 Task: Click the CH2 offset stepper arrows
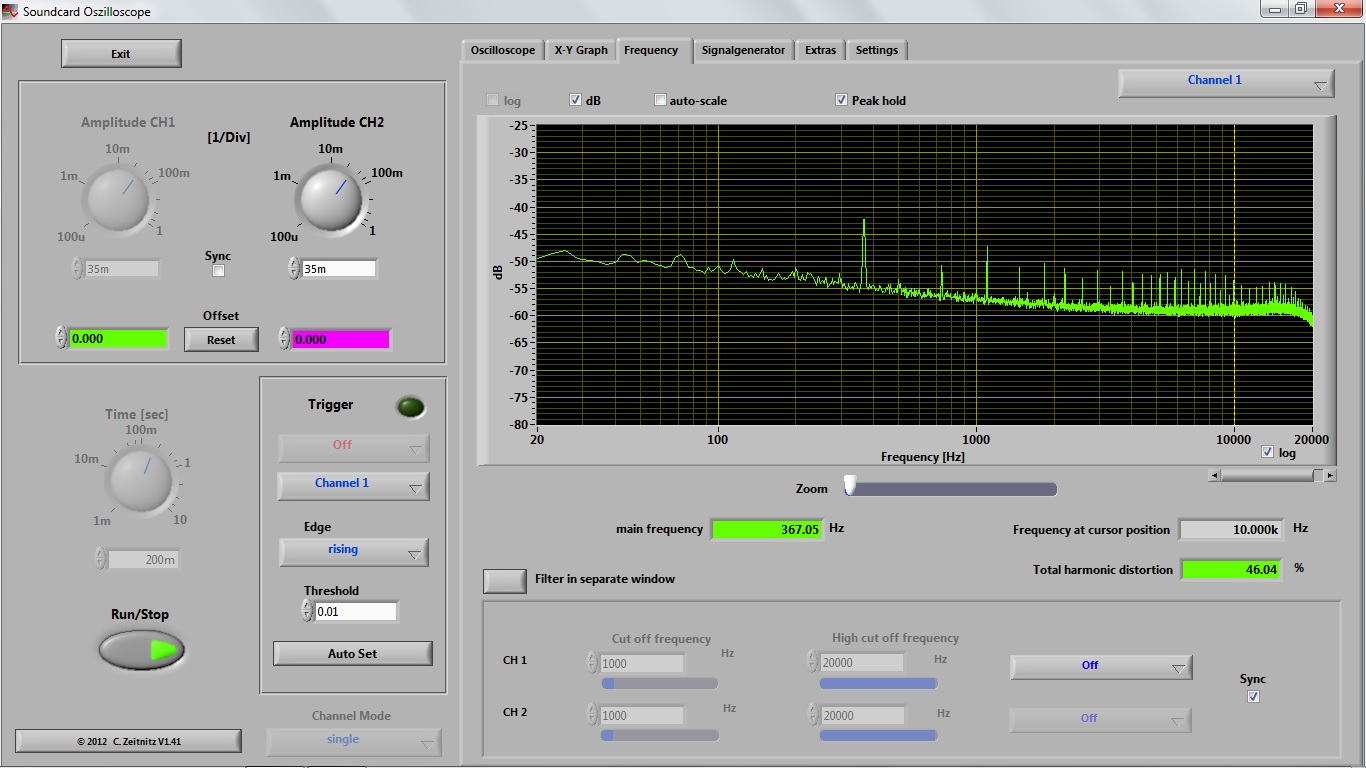[284, 339]
